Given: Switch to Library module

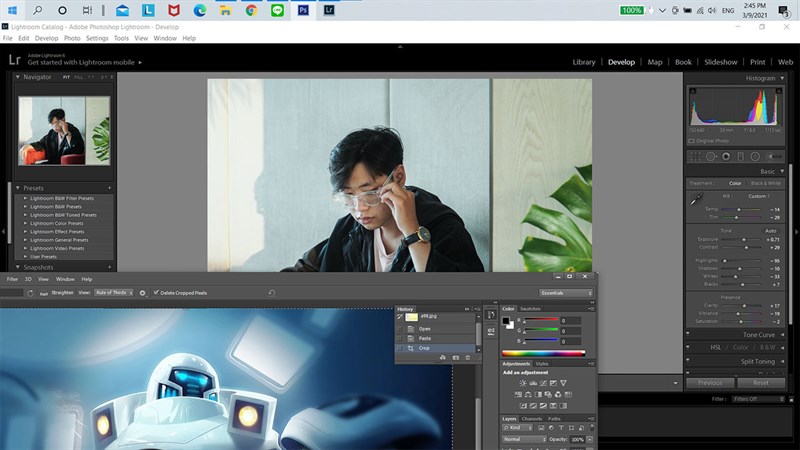Looking at the screenshot, I should click(x=584, y=62).
